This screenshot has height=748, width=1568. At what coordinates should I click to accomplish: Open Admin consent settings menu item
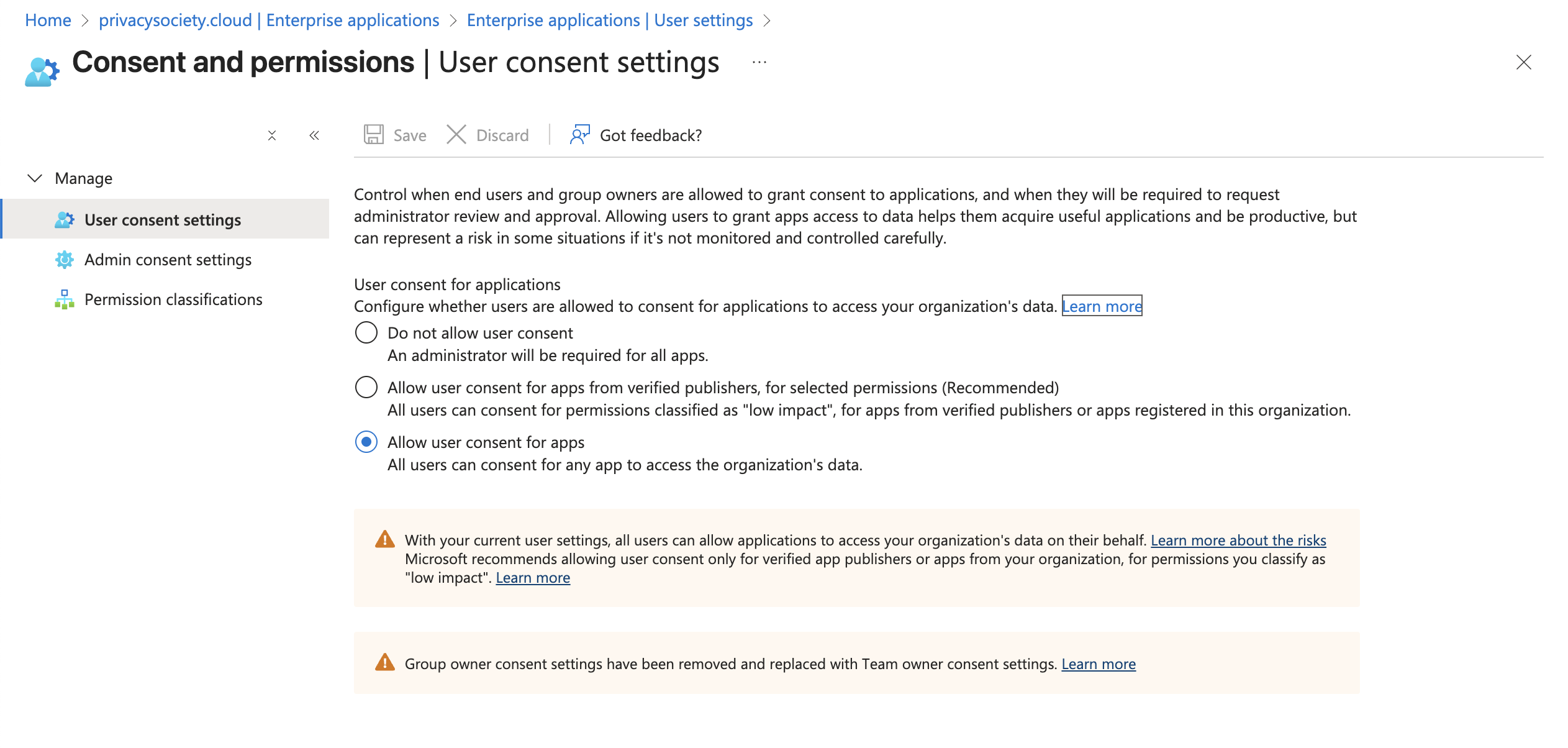click(x=168, y=260)
